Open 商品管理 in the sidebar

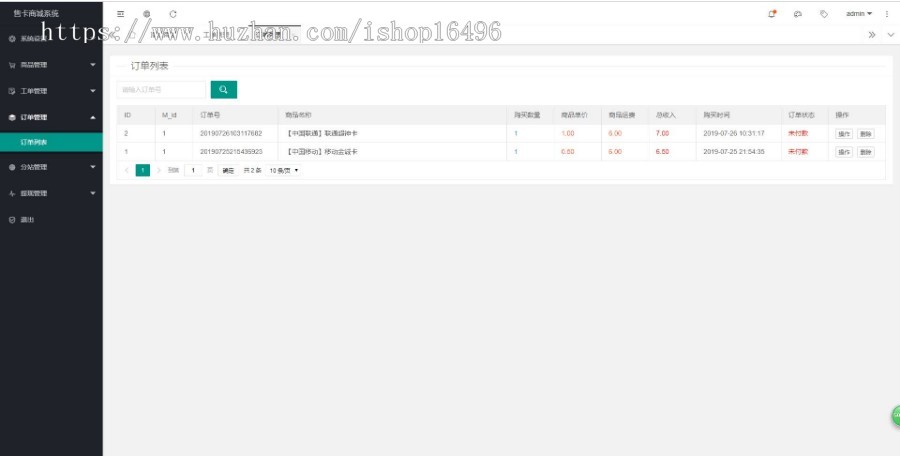[34, 65]
